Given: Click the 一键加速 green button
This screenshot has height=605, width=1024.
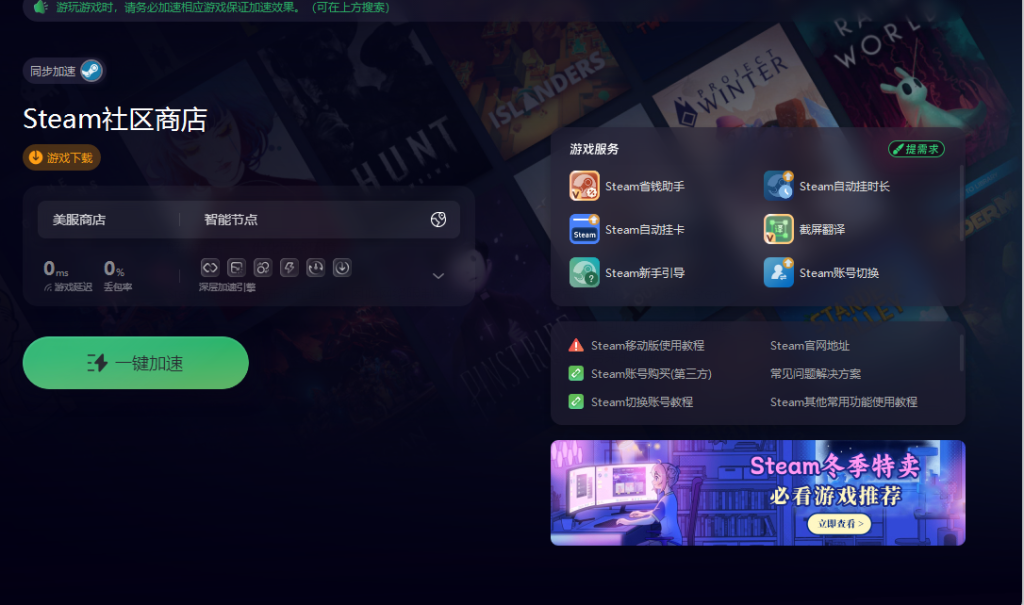Looking at the screenshot, I should 136,363.
